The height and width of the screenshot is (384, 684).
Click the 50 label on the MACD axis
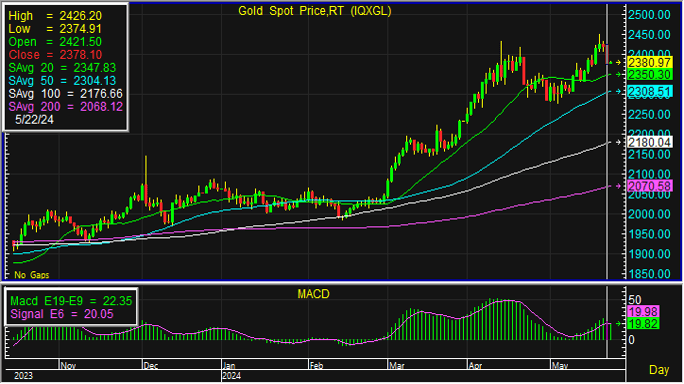[x=635, y=300]
